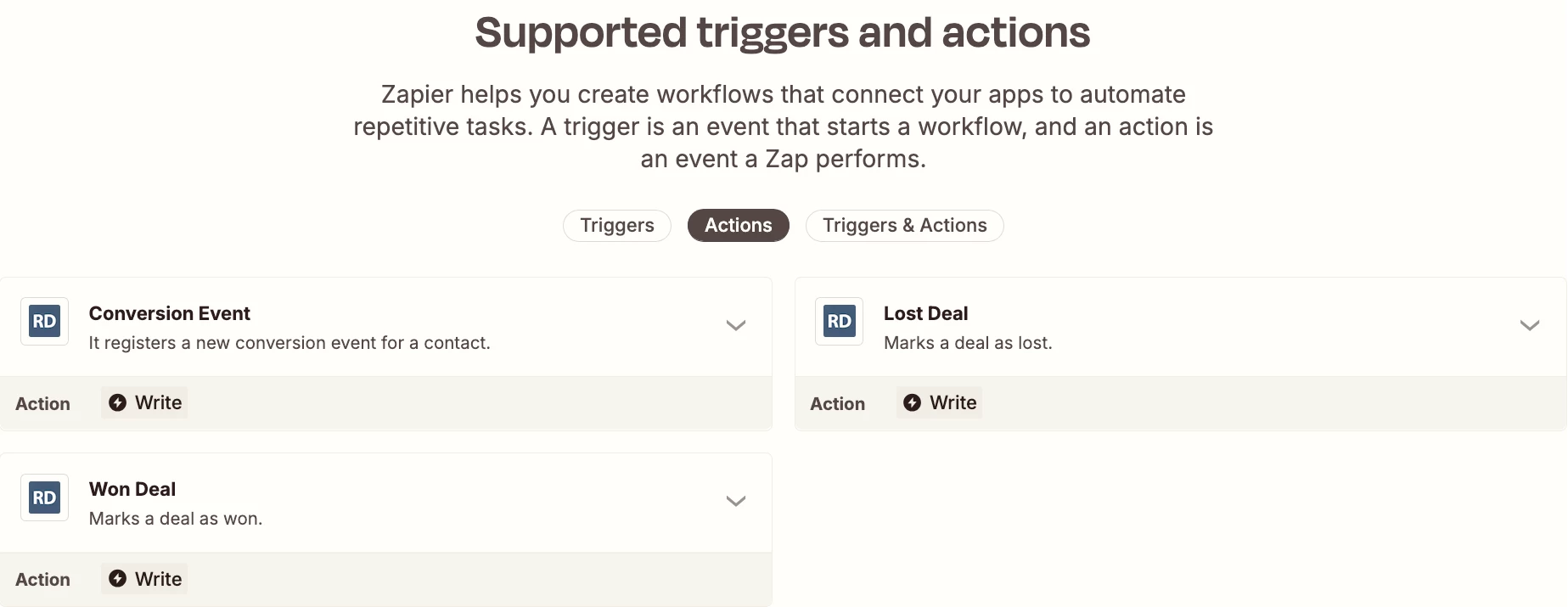Screen dimensions: 1568x607
Task: Click the lightning icon in Won Deal's Write tag
Action: pyautogui.click(x=118, y=578)
